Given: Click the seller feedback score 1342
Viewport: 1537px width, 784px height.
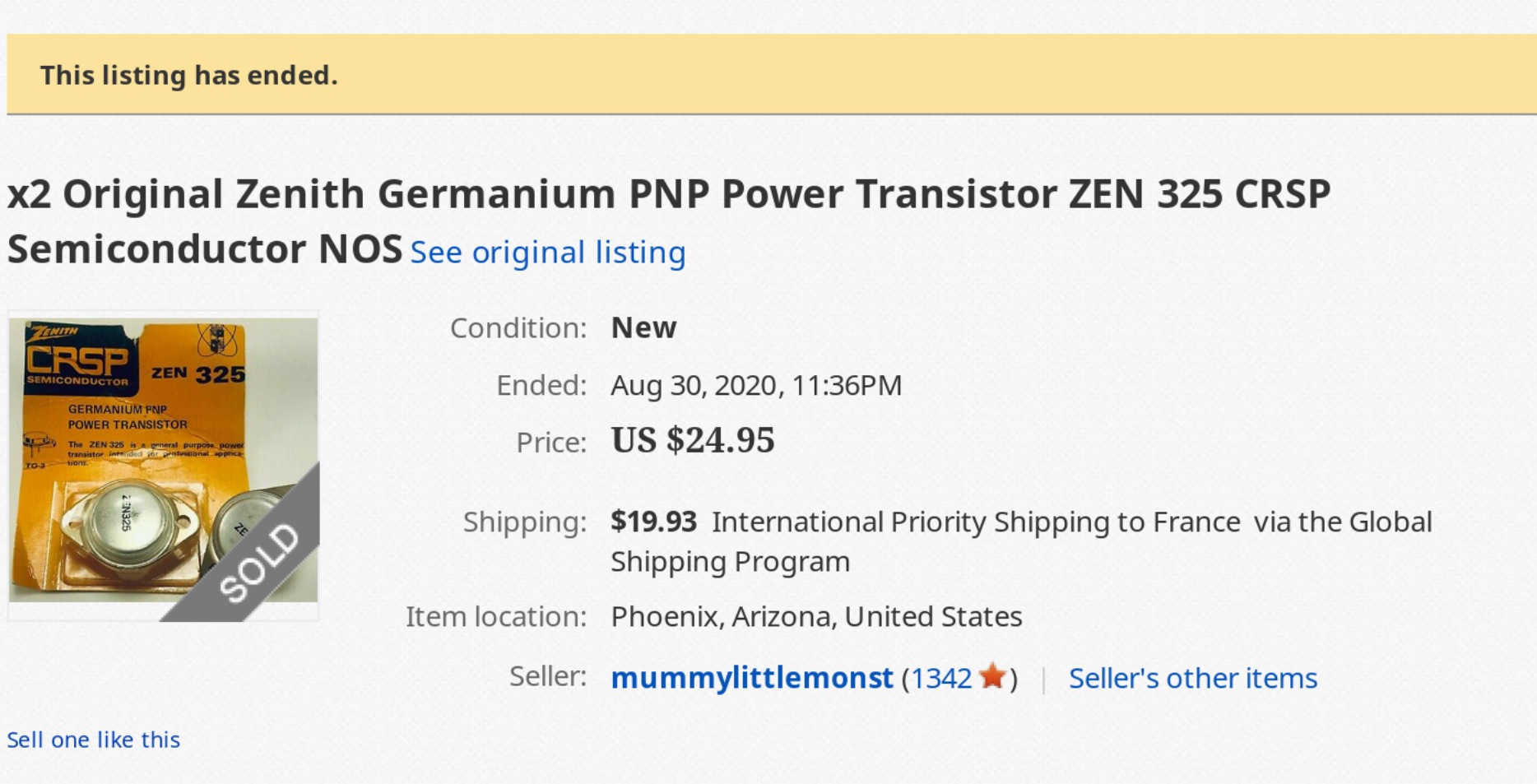Looking at the screenshot, I should 941,679.
